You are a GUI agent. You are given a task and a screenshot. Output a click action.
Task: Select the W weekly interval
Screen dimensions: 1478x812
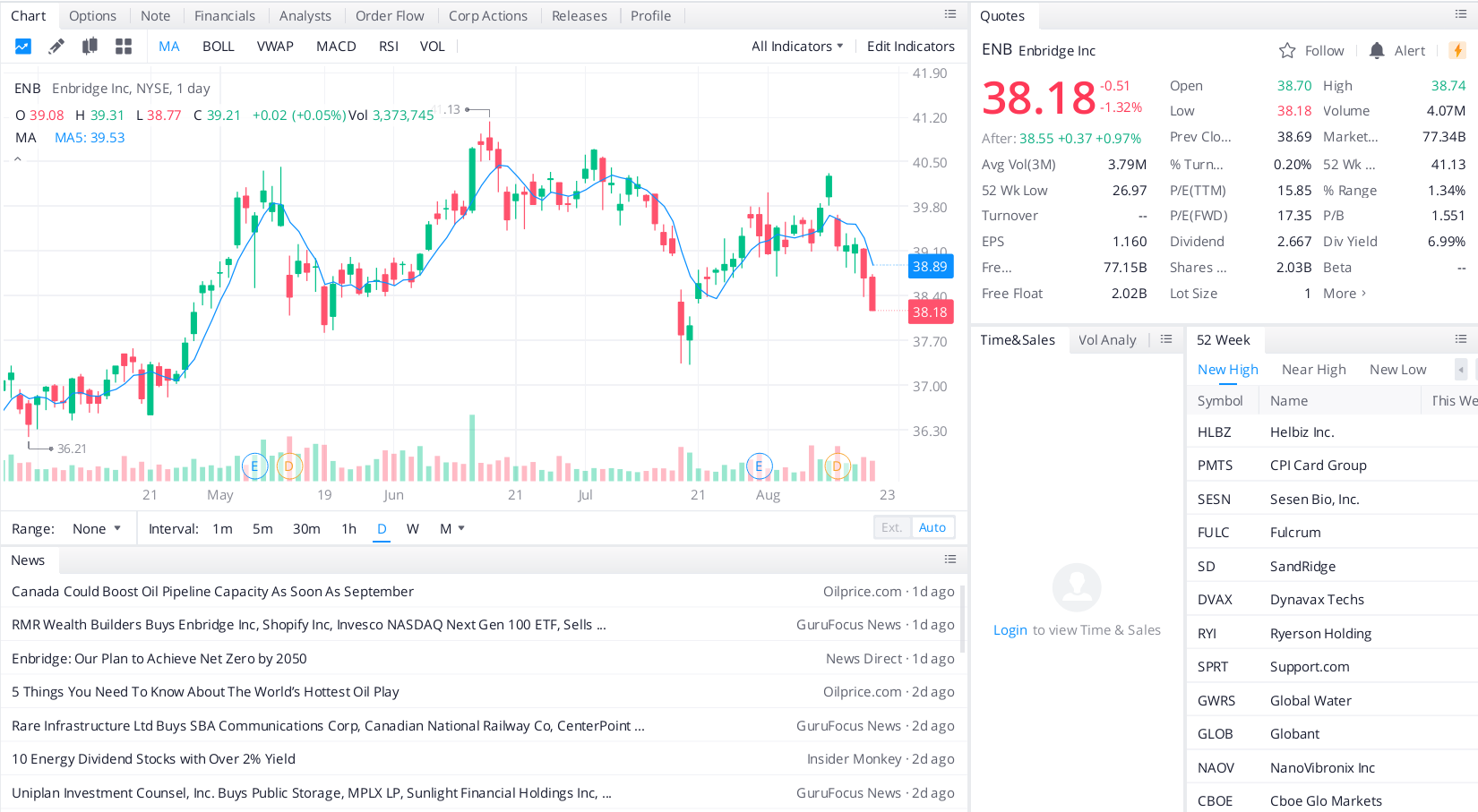point(412,529)
